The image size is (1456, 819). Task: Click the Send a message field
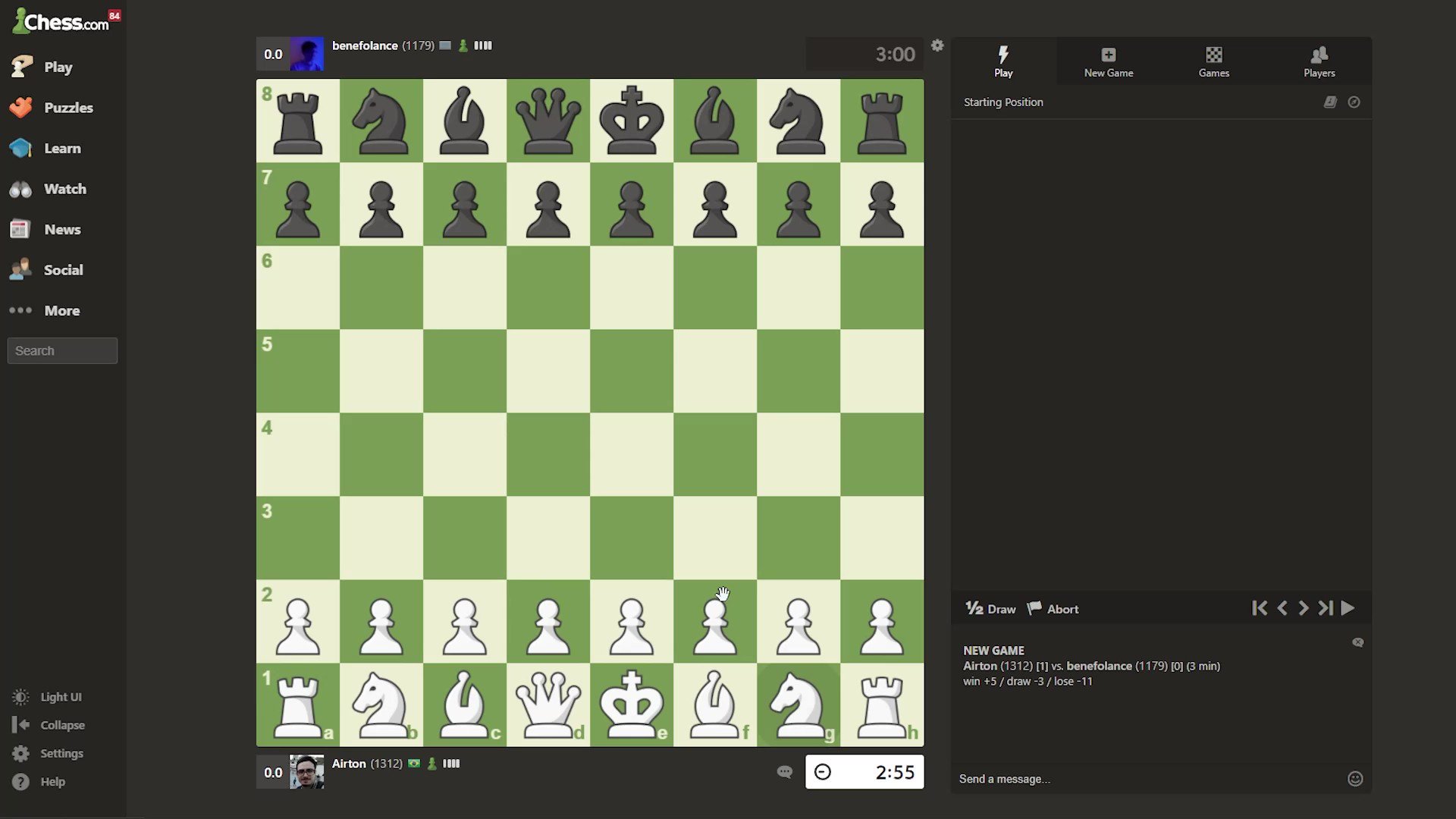[1145, 779]
